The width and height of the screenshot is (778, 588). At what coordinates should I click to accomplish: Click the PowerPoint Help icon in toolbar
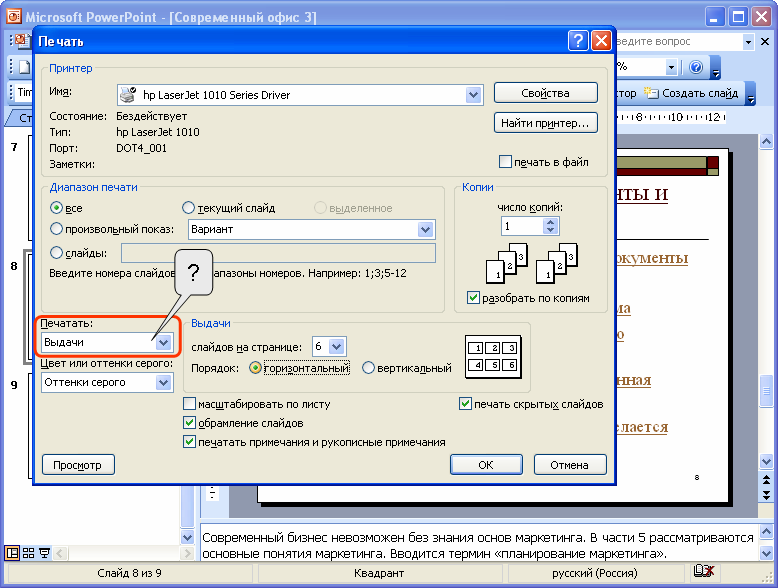click(x=696, y=67)
